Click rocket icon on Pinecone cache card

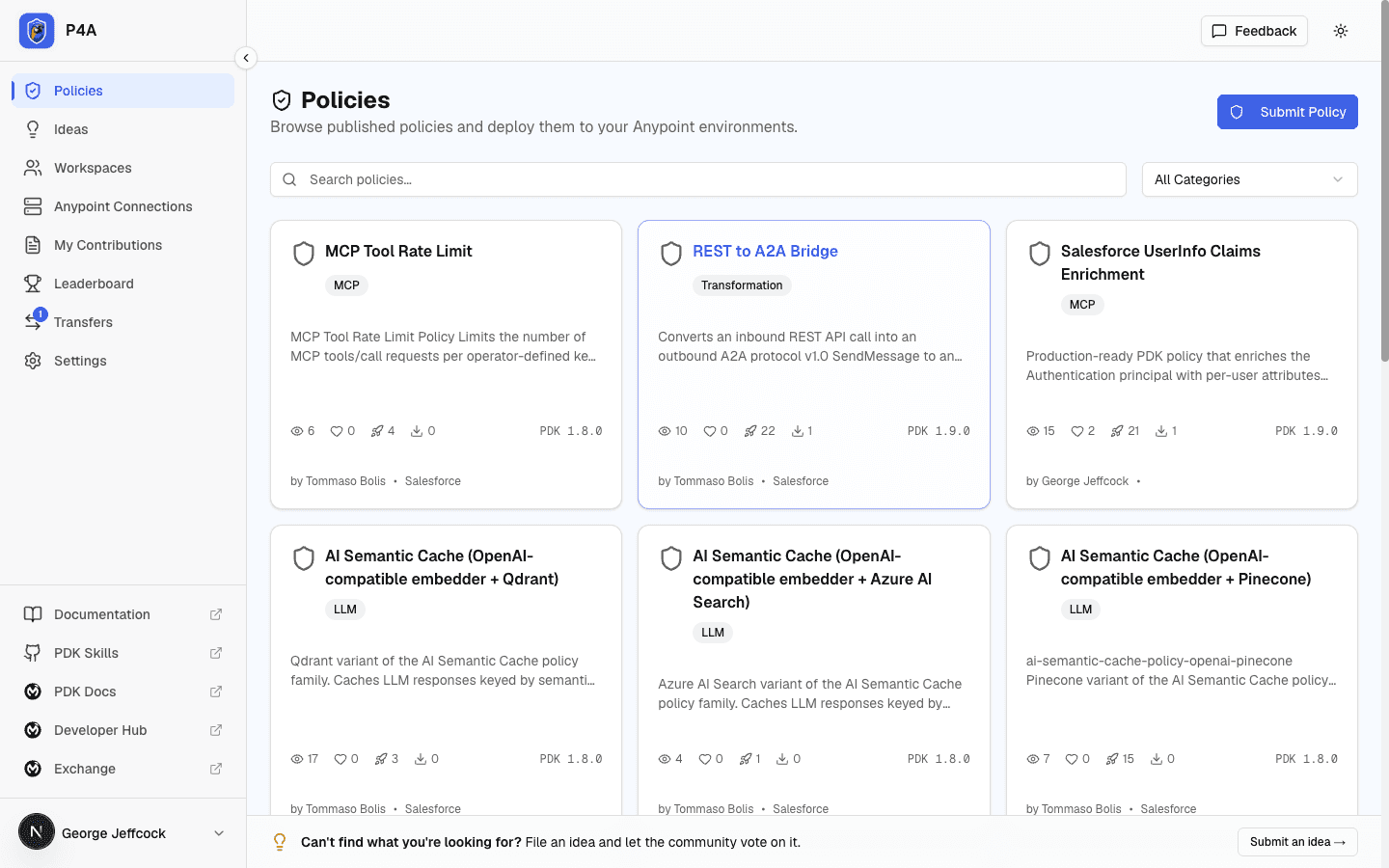click(x=1112, y=759)
